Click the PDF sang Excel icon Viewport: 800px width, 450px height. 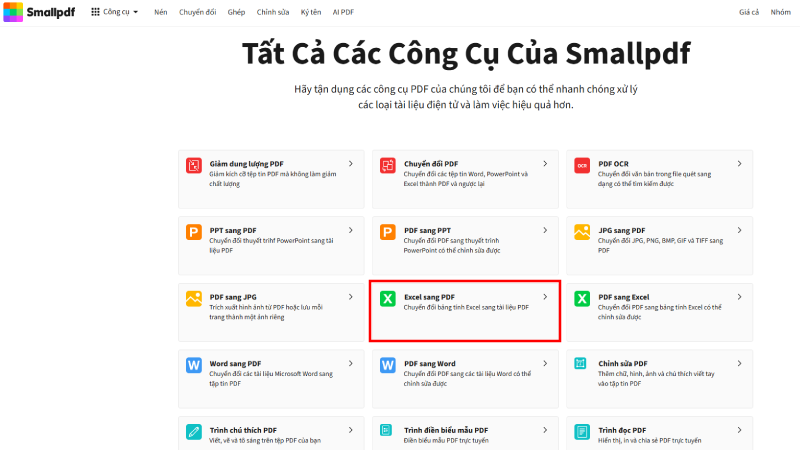582,298
